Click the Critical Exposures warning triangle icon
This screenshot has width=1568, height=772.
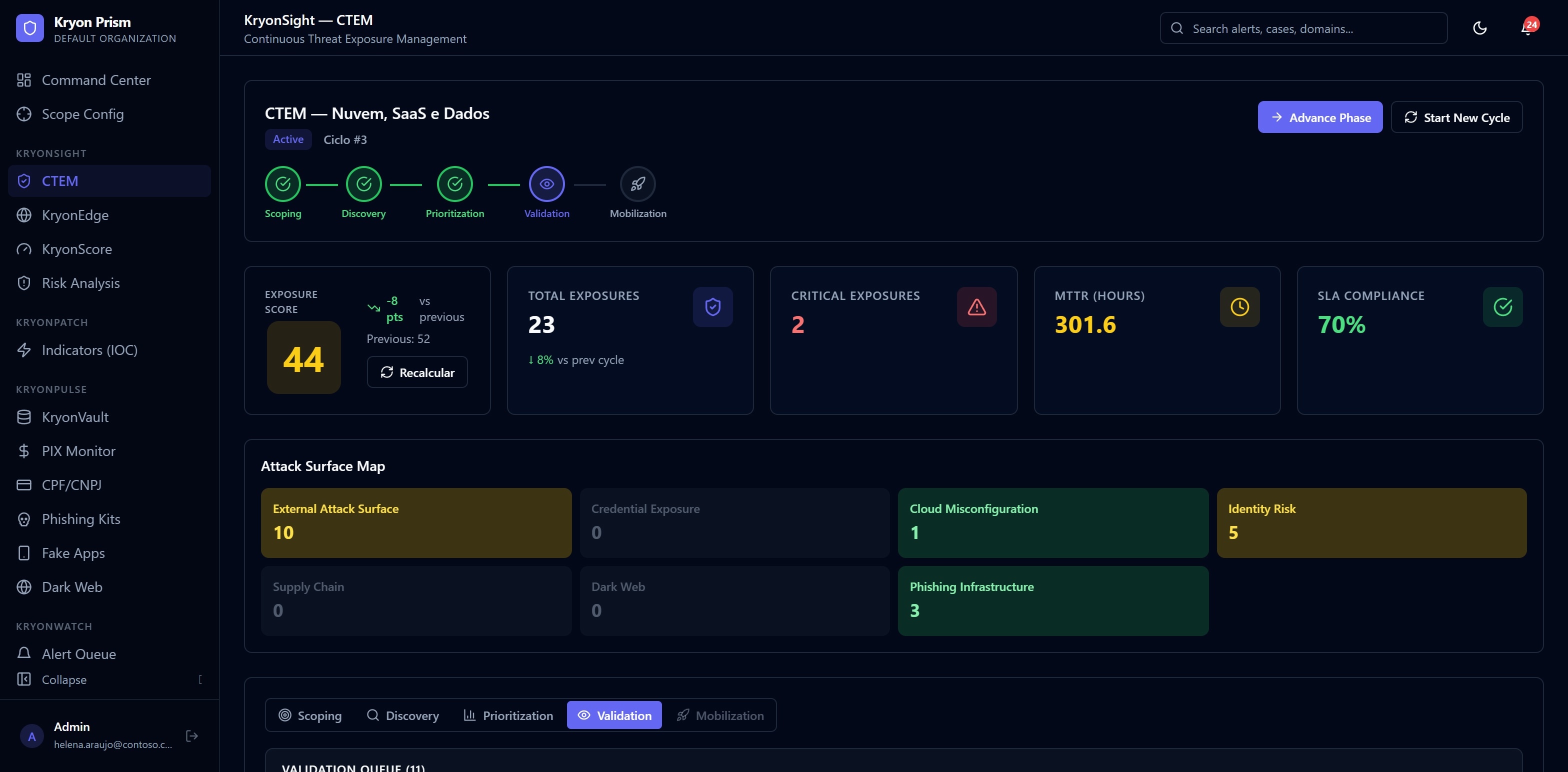(x=976, y=307)
